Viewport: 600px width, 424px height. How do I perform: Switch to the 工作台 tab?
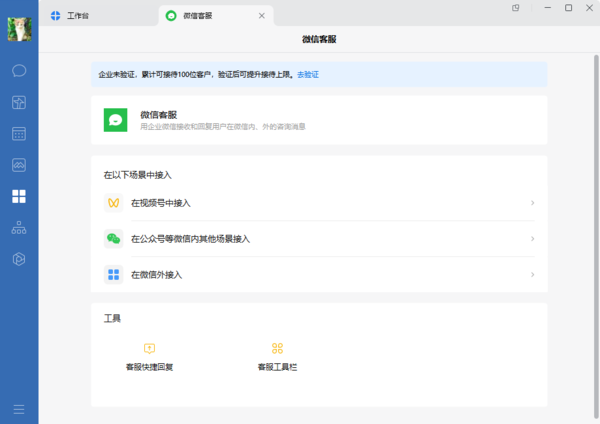(x=75, y=16)
